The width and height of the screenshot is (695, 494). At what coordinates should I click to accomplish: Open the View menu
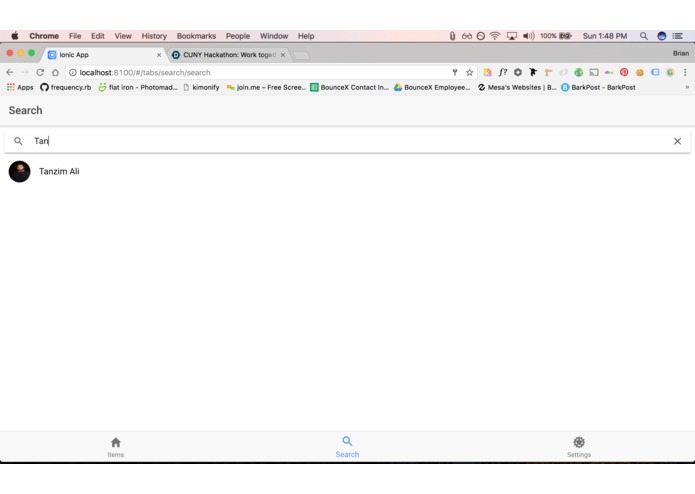click(123, 36)
